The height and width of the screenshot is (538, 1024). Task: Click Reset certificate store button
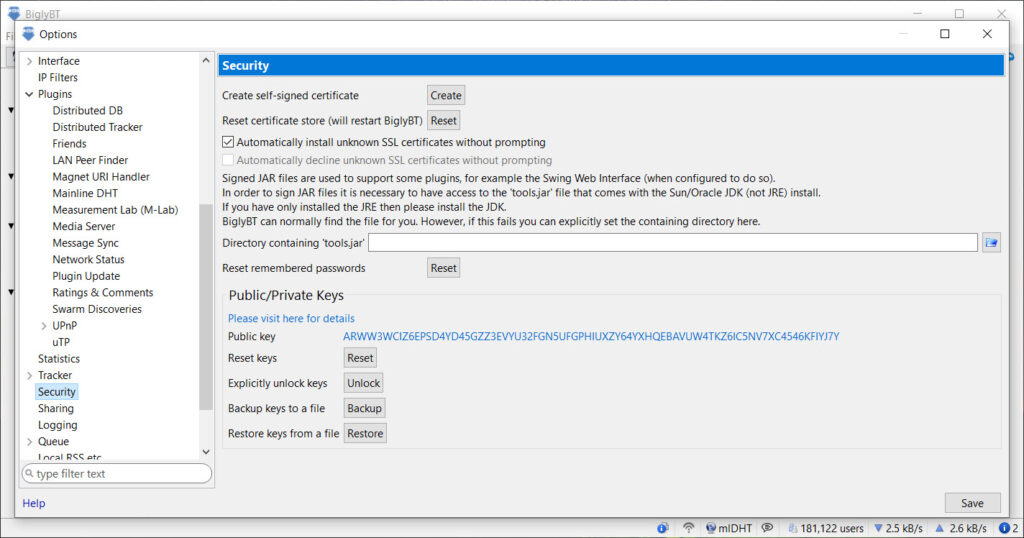click(443, 120)
